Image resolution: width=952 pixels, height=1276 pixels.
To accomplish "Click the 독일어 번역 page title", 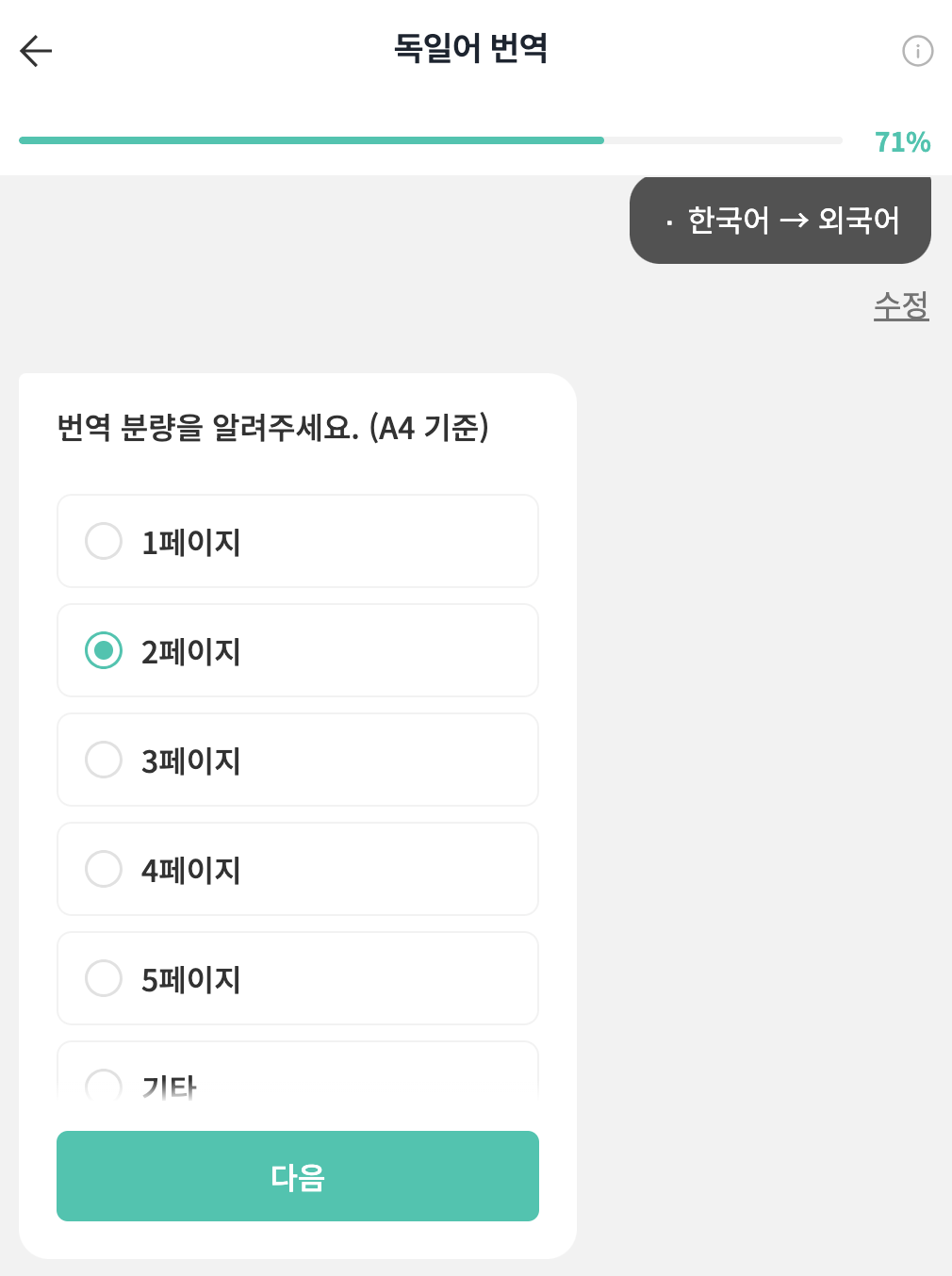I will (470, 48).
